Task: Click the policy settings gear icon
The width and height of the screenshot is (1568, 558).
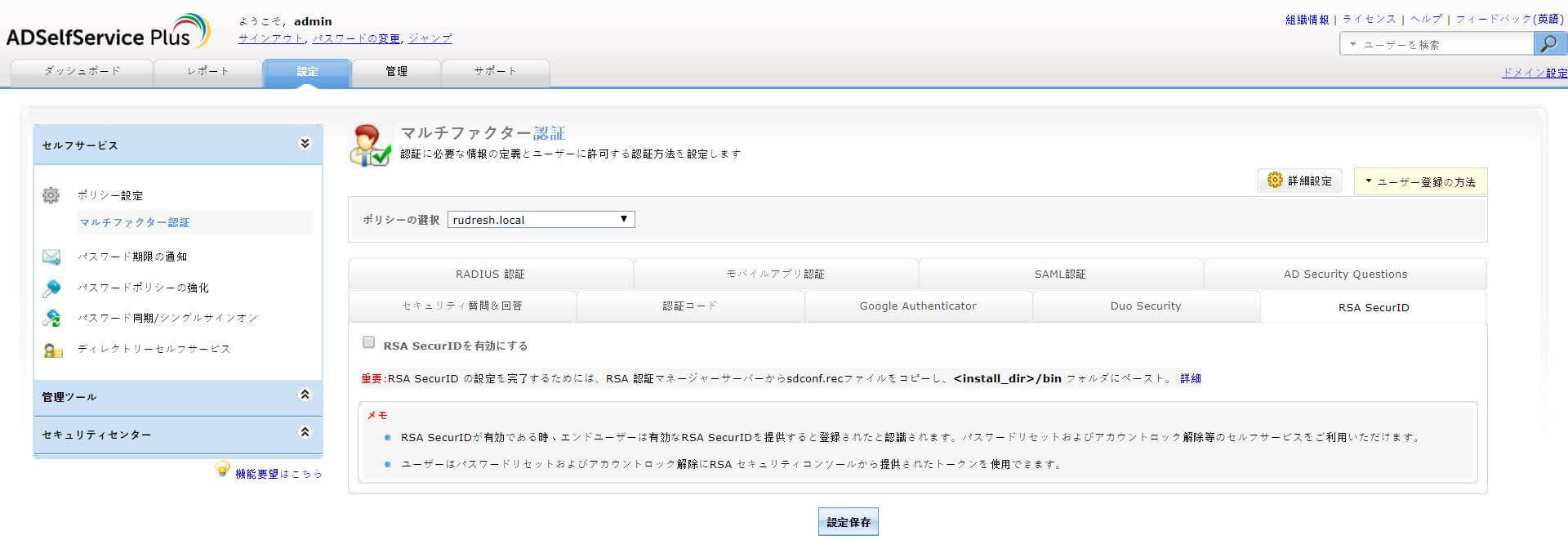Action: coord(51,195)
